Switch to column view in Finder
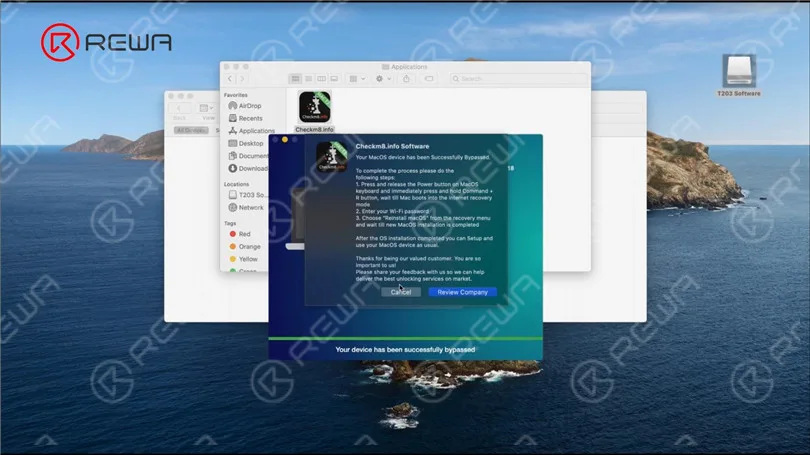Viewport: 810px width, 455px height. [321, 79]
